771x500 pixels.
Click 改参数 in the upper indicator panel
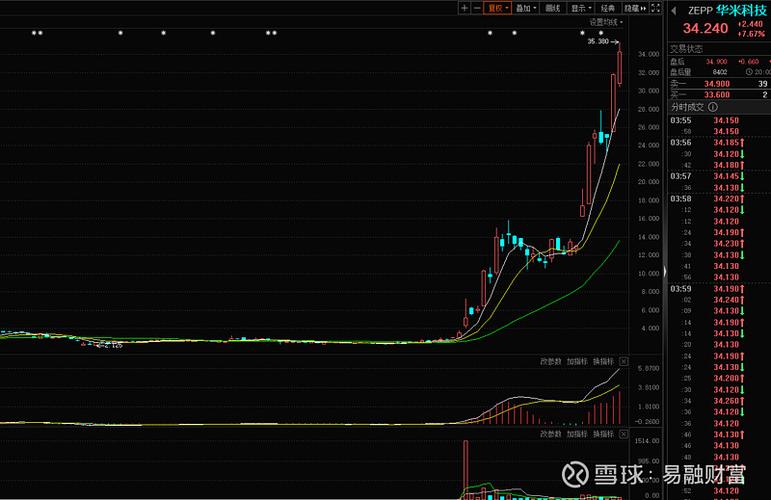pos(551,361)
